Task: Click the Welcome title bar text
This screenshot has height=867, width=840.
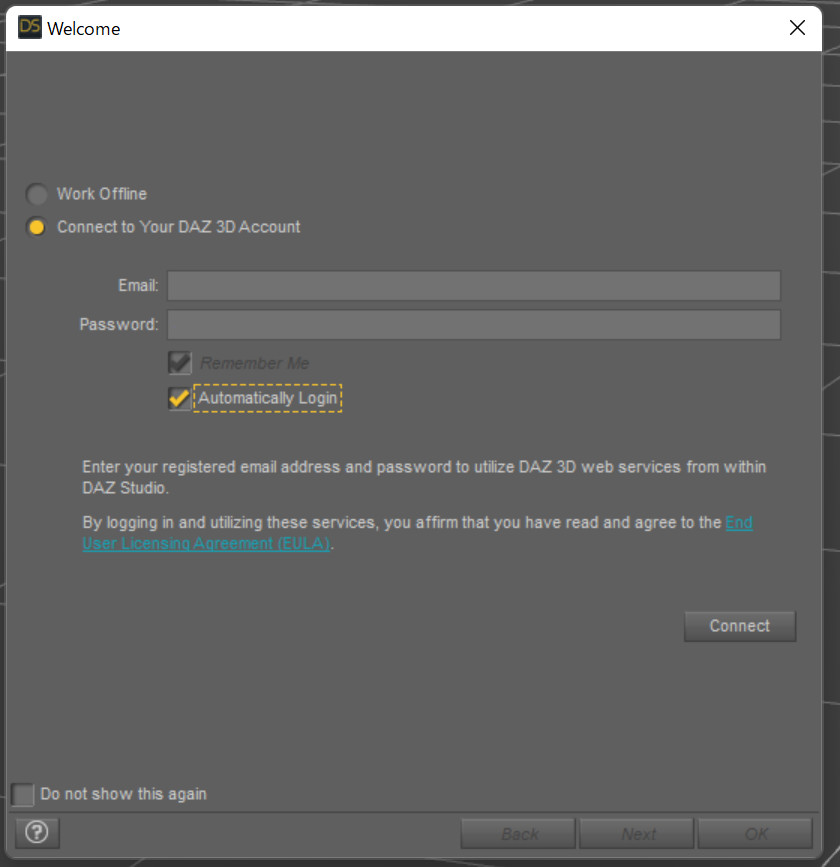Action: 84,29
